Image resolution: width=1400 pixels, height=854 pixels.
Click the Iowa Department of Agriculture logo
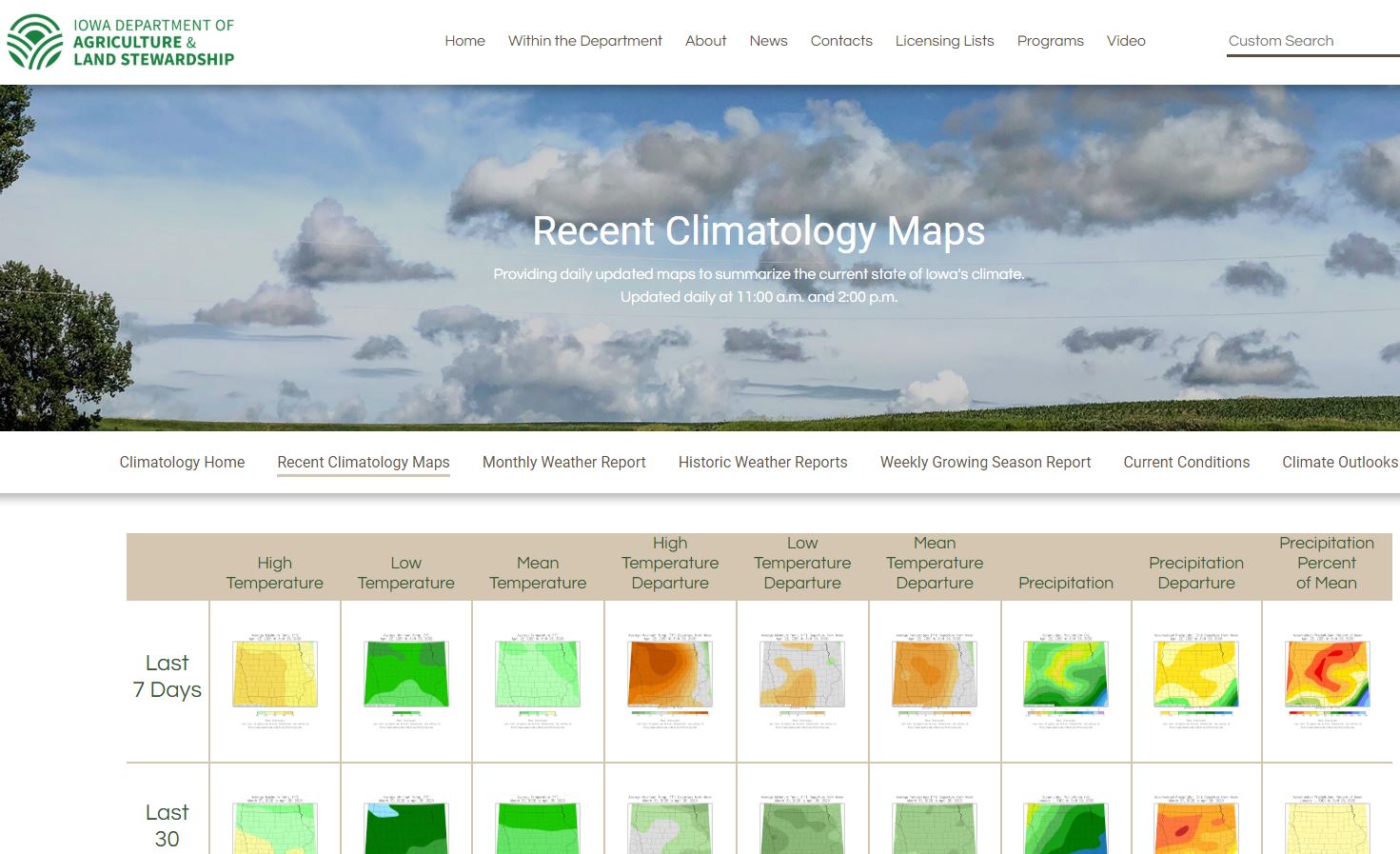click(121, 42)
